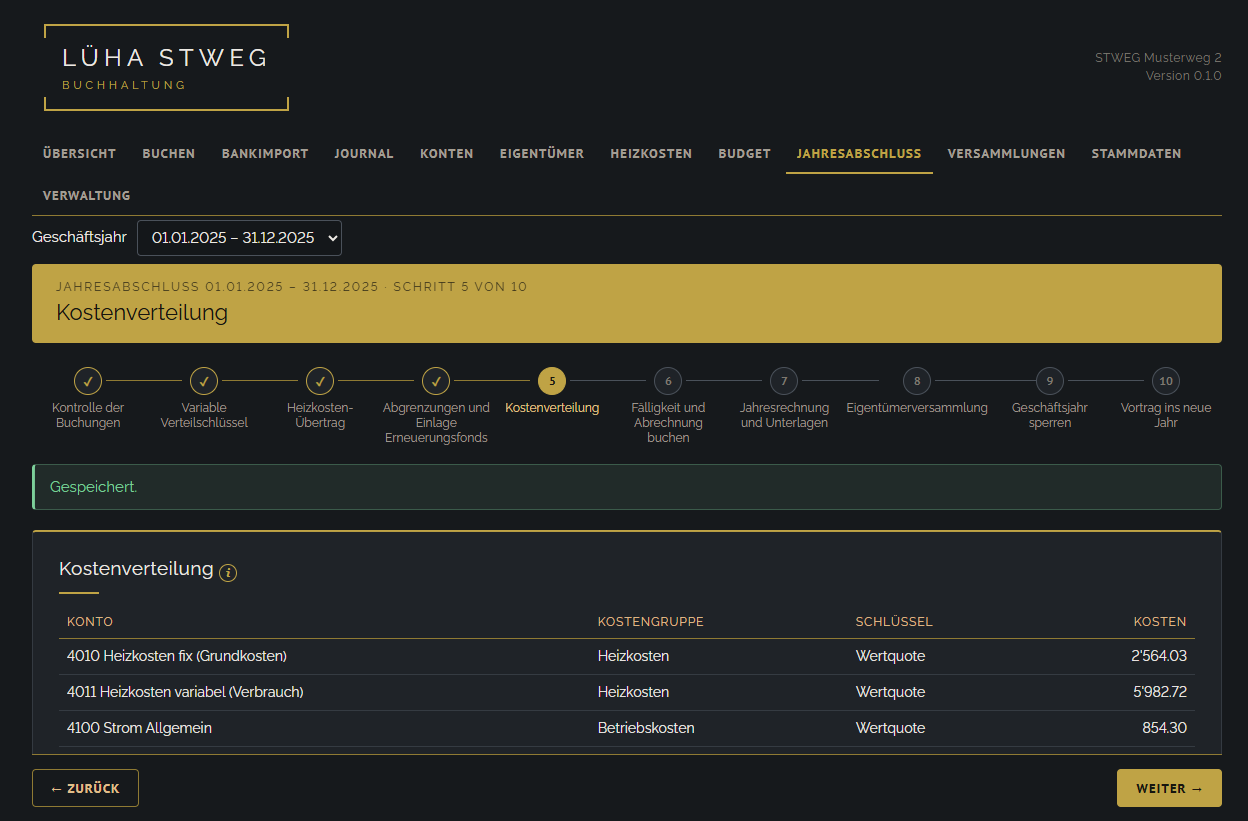Open the Journal menu item

tap(364, 154)
